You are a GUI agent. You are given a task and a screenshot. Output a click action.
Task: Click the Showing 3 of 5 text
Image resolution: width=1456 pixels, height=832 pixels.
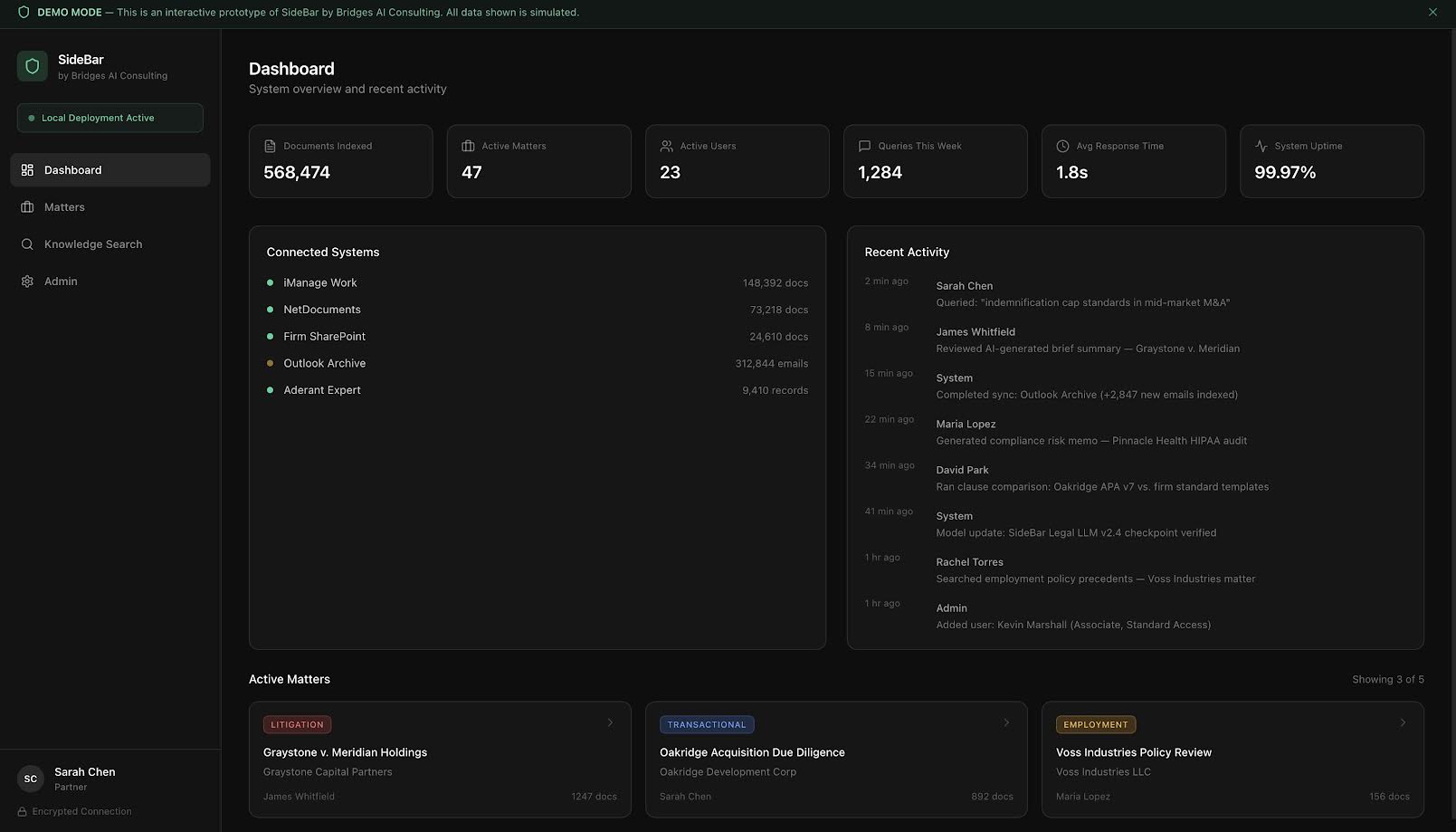[1388, 680]
